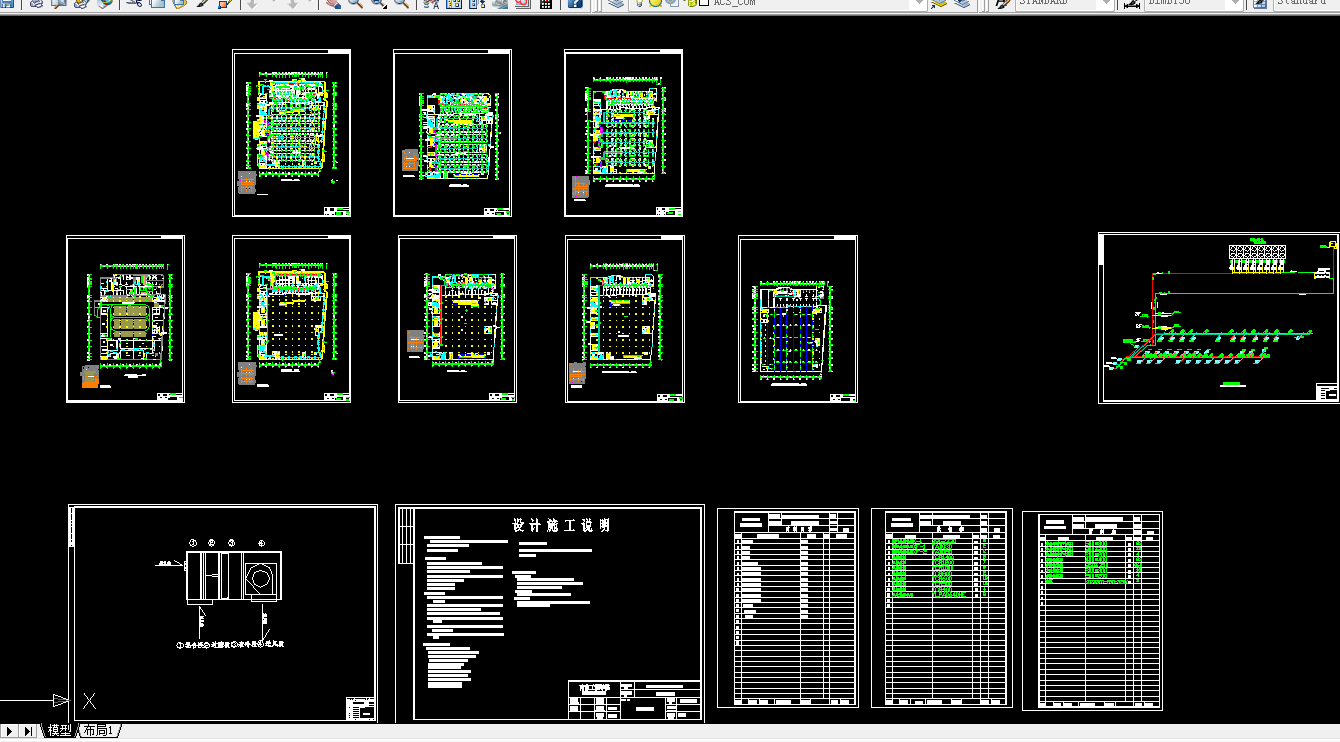Screen dimensions: 1340x742
Task: Select the 设计施工说明 title text
Action: coord(561,525)
